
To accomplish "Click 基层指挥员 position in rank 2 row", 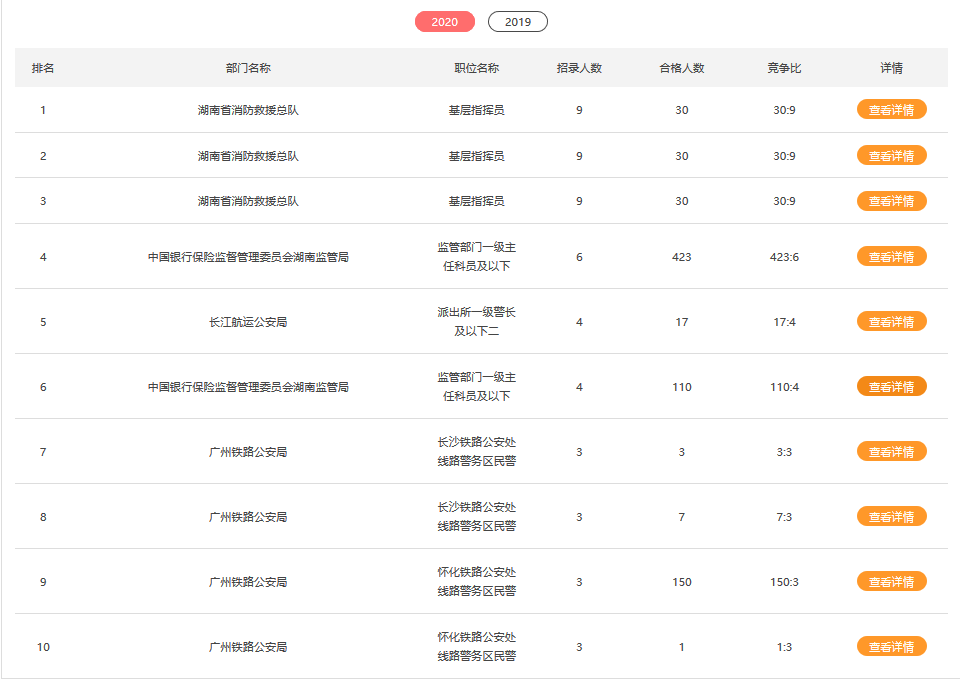I will coord(476,156).
